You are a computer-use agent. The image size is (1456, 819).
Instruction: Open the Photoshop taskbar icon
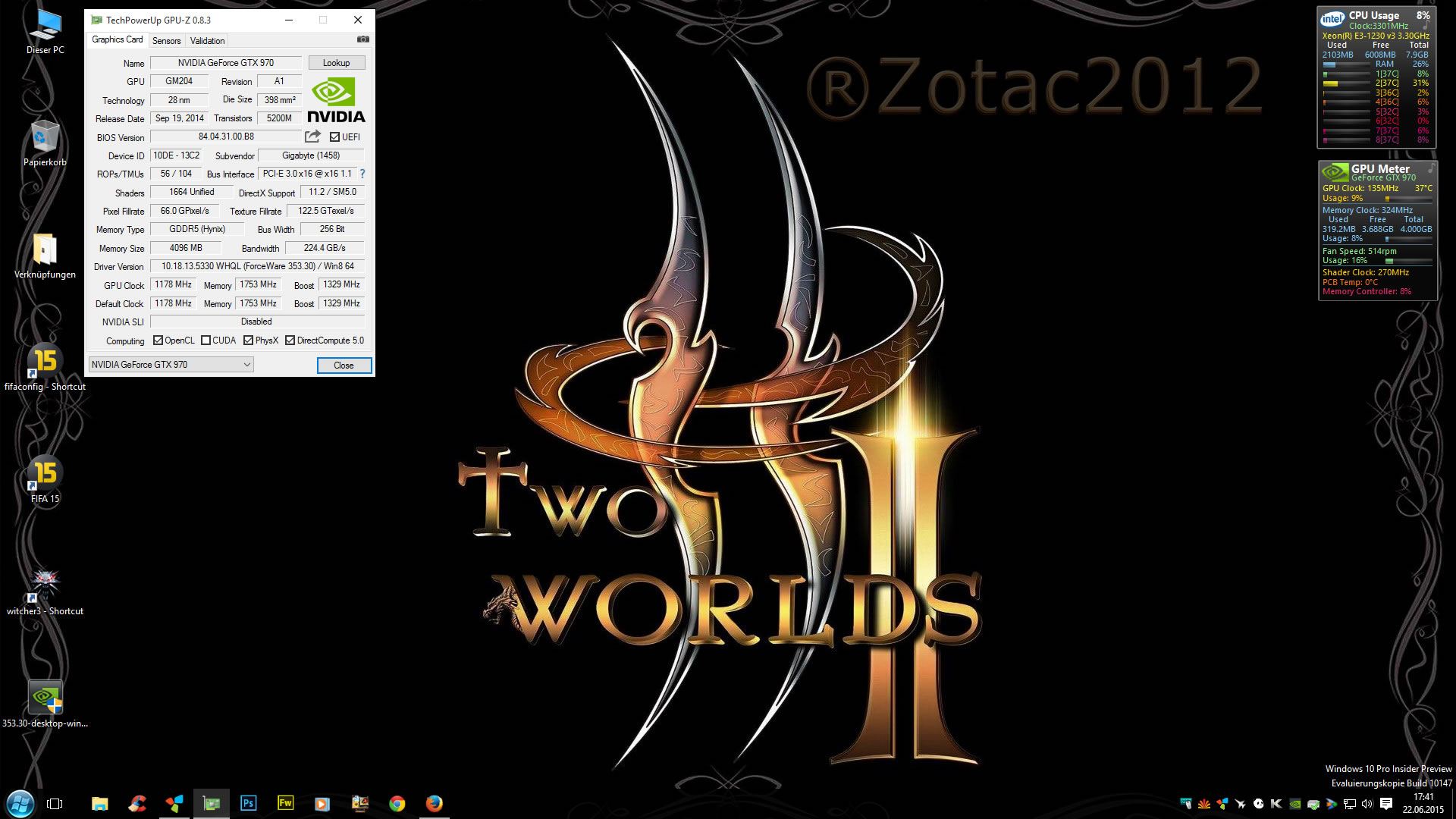tap(248, 803)
